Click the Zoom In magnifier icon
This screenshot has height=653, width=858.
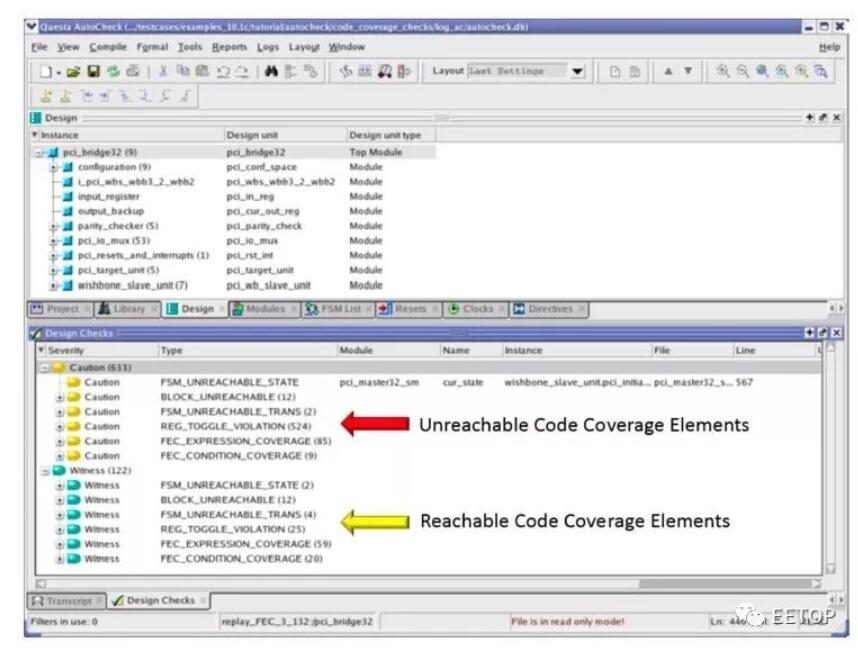click(723, 72)
